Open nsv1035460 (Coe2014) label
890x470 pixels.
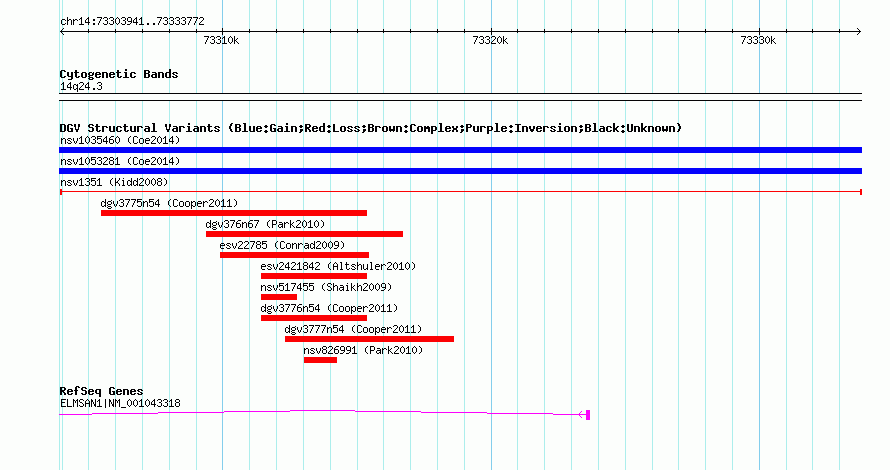(120, 140)
